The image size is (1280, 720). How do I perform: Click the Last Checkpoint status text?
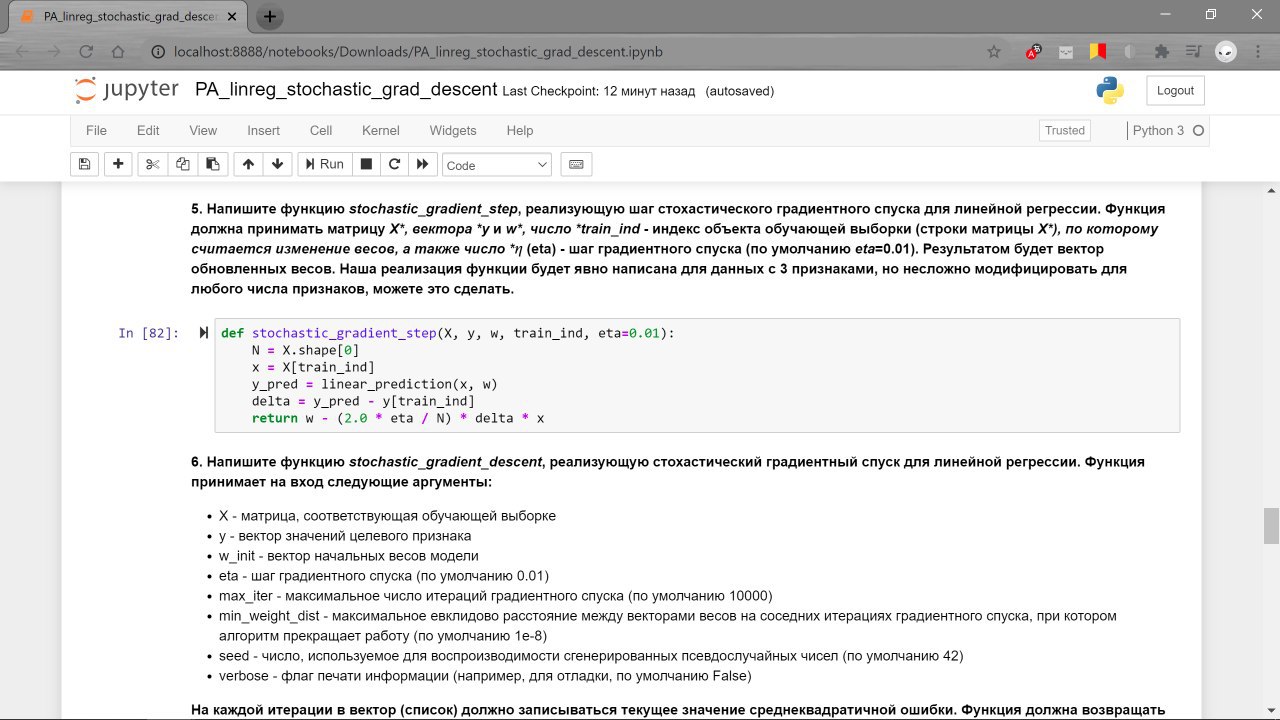coord(598,91)
